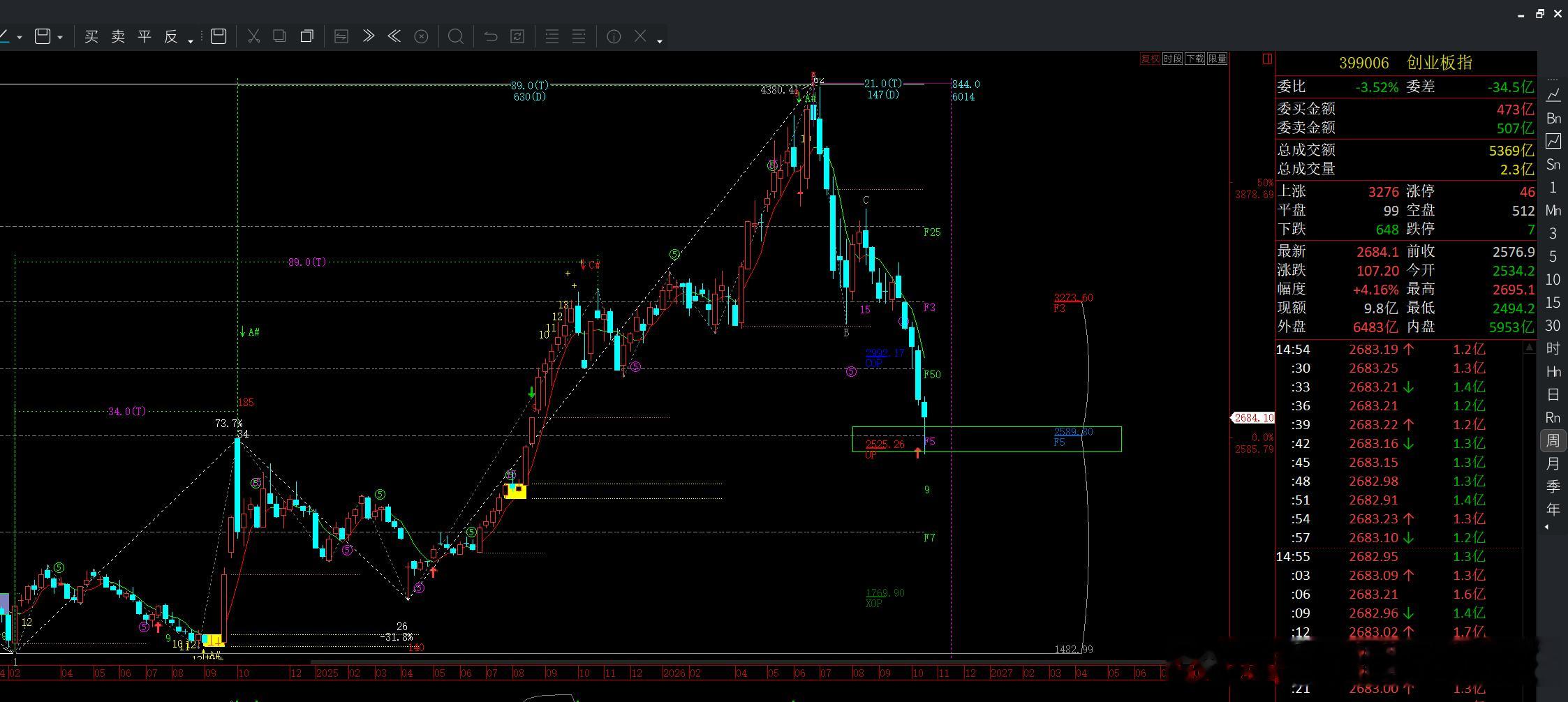Switch to the 月 monthly period

[1553, 464]
